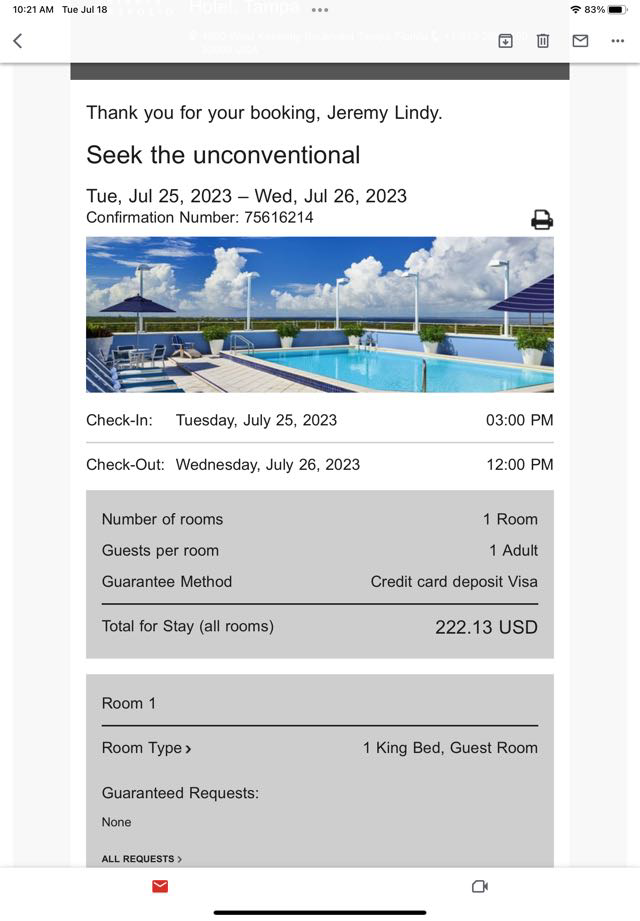
Task: Tap the 222.13 USD total amount
Action: pyautogui.click(x=486, y=627)
